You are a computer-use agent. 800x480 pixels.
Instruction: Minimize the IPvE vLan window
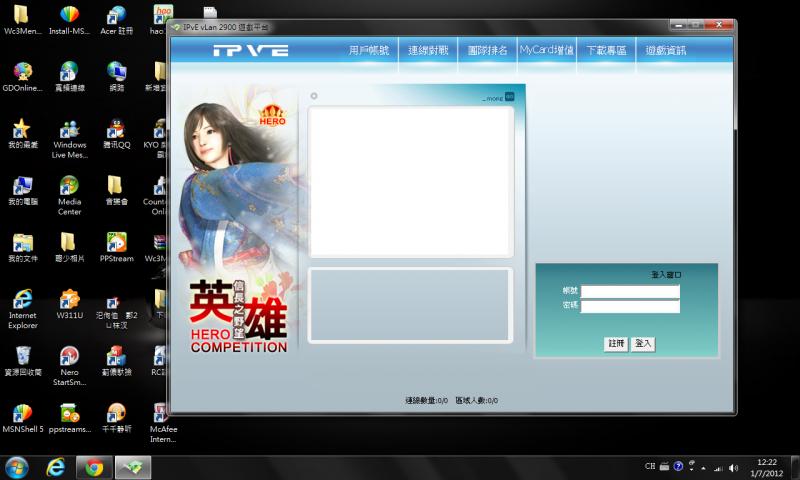[679, 25]
